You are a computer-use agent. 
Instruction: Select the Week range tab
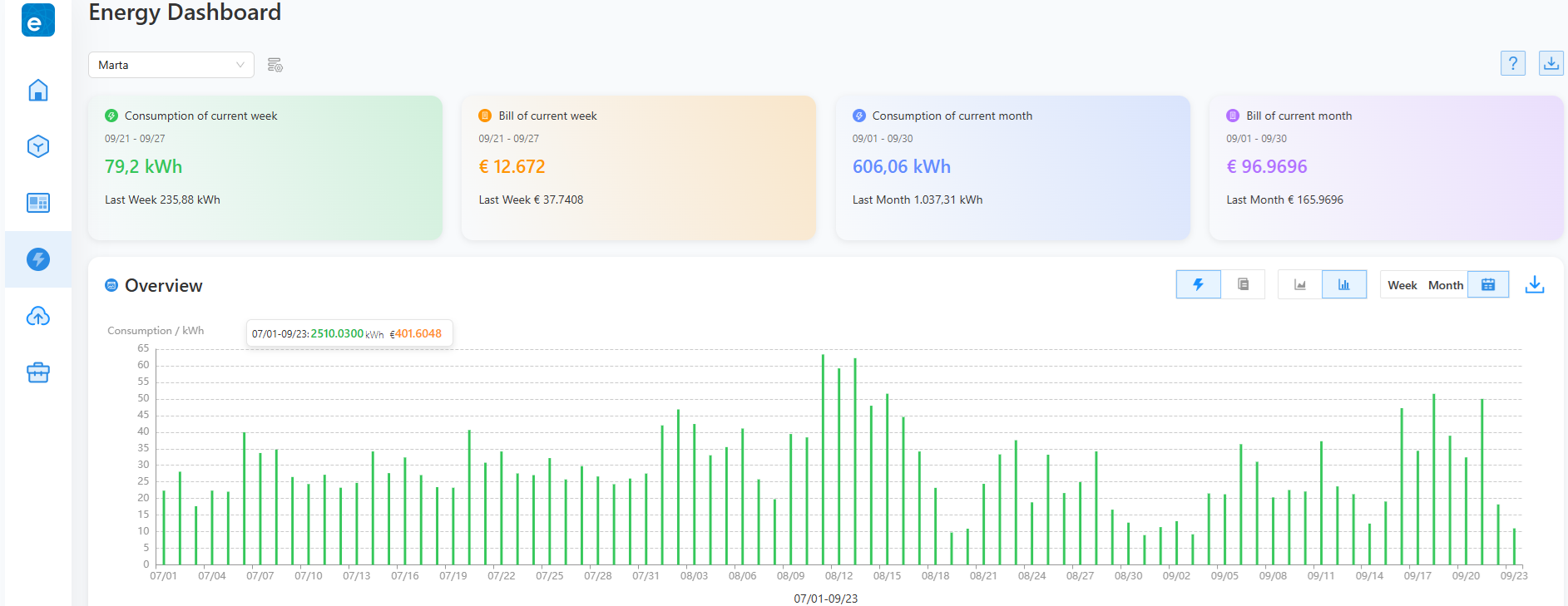click(x=1402, y=285)
